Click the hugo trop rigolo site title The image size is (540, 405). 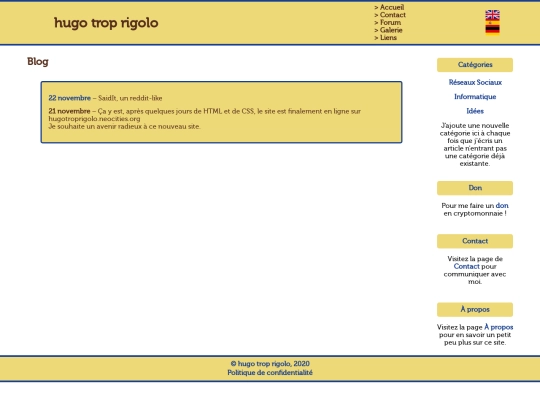106,23
